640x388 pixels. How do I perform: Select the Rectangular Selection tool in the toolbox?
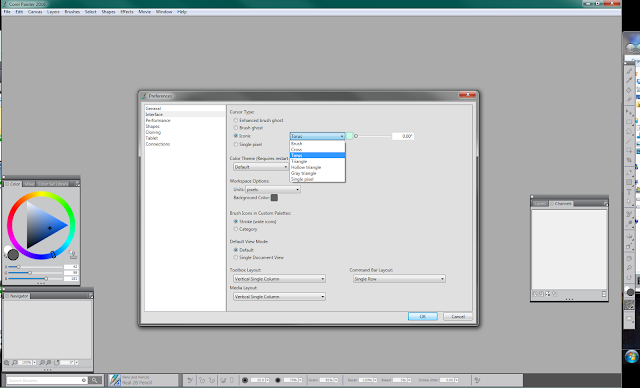pos(629,122)
